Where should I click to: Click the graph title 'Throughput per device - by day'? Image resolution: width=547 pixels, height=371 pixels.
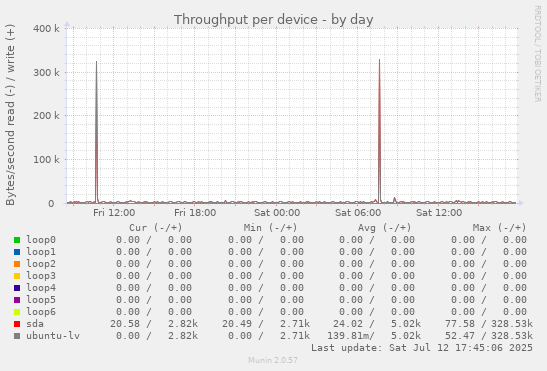pyautogui.click(x=274, y=20)
